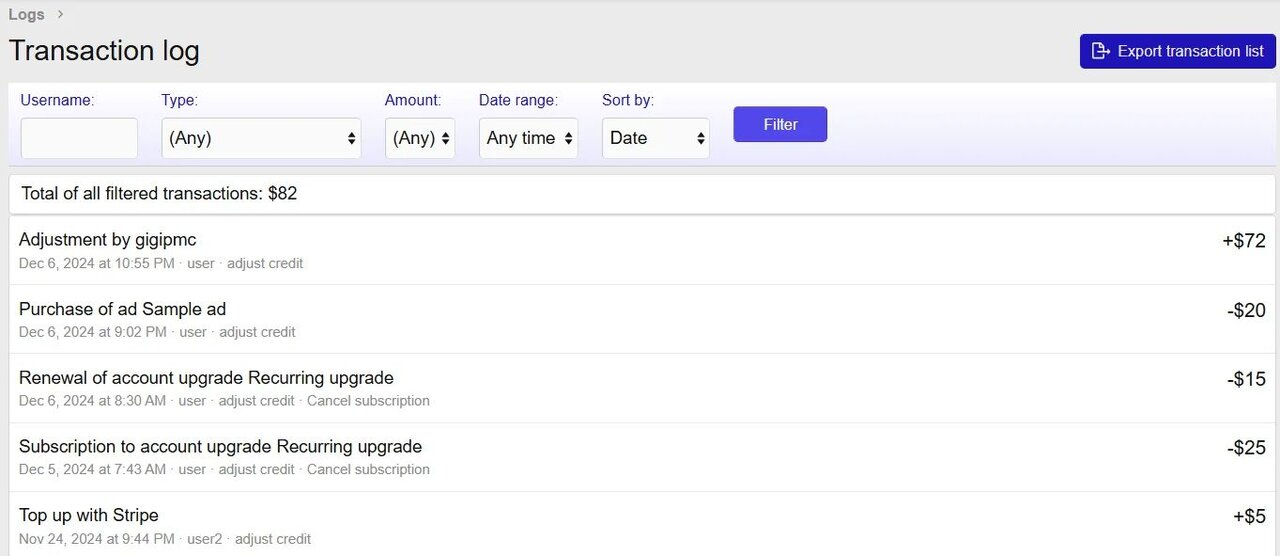Cancel subscription on the Renewal transaction
Screen dimensions: 1280x556
(x=368, y=401)
